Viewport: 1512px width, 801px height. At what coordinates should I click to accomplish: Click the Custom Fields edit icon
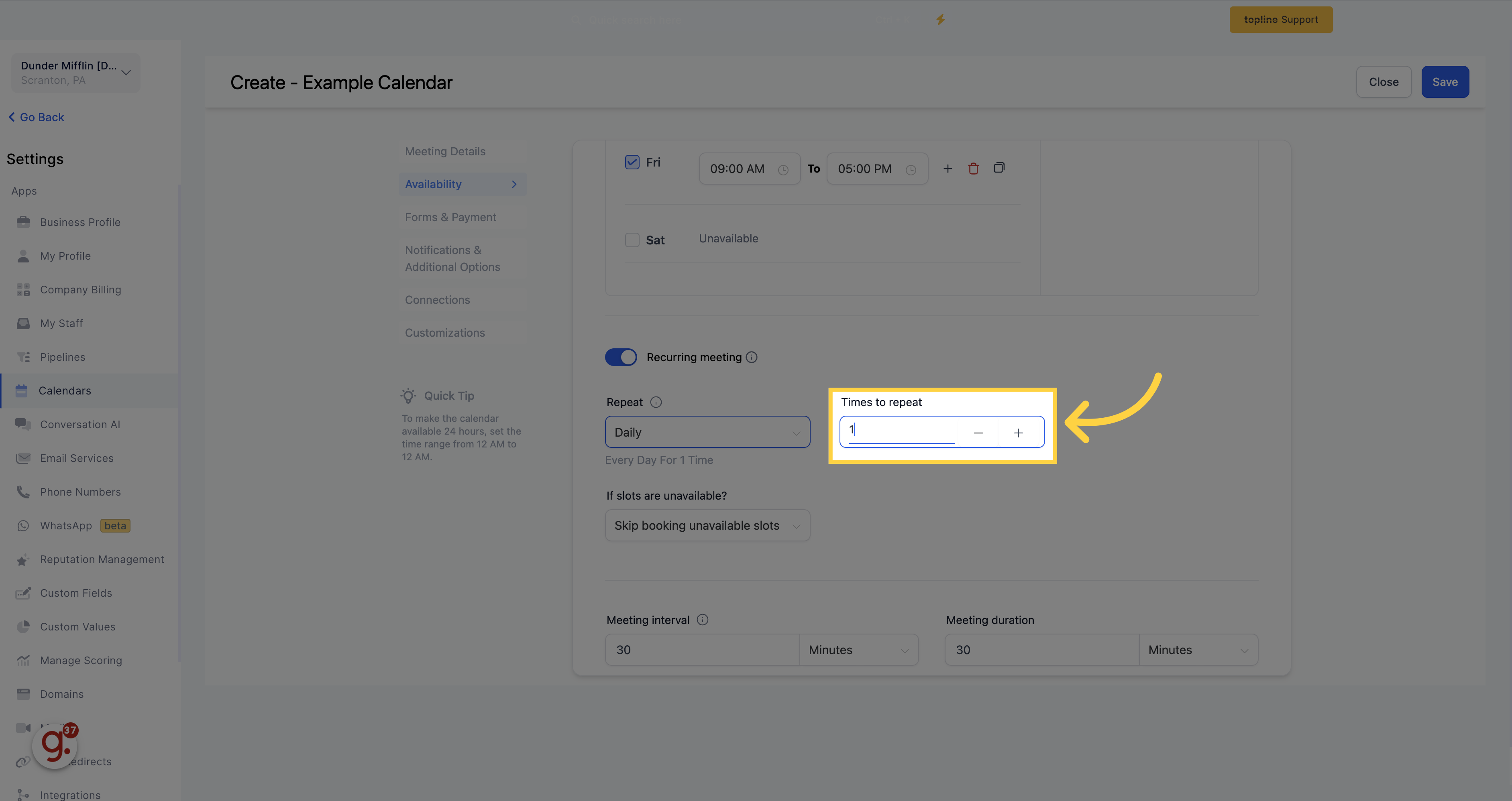pyautogui.click(x=23, y=593)
